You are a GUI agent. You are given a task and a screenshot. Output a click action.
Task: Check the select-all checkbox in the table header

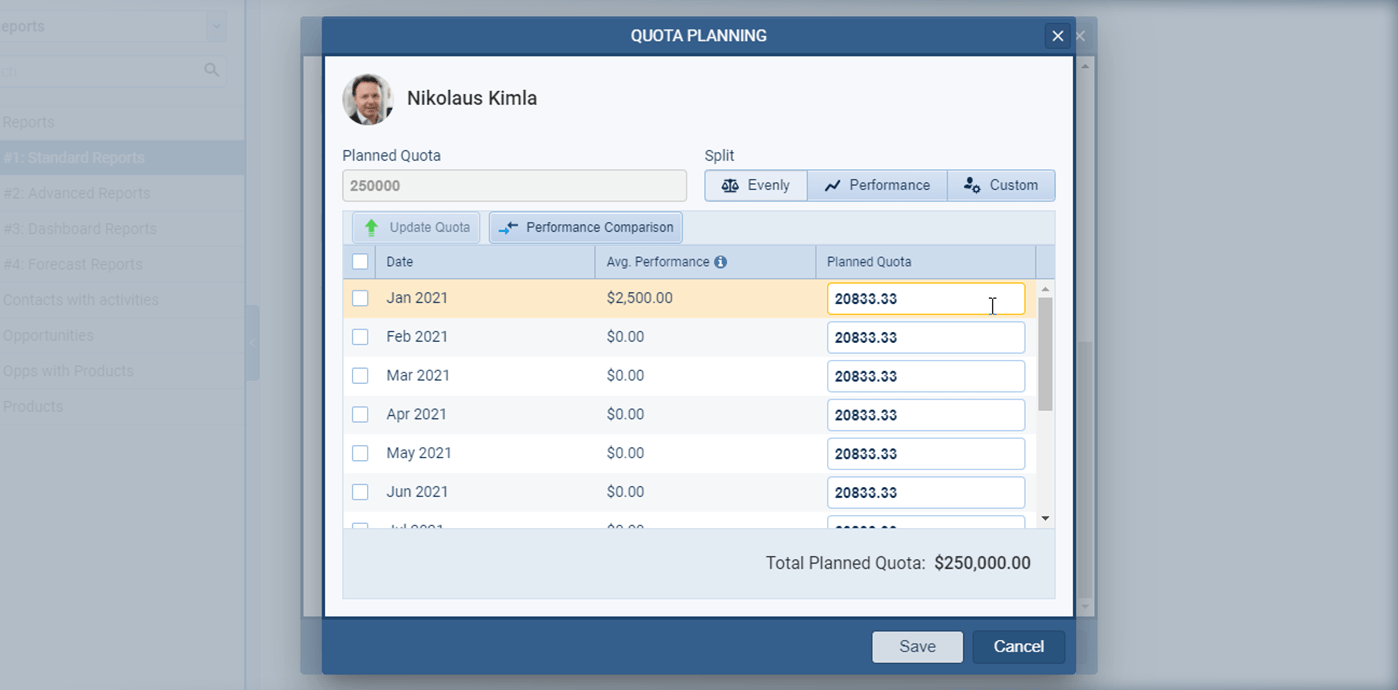[x=360, y=261]
